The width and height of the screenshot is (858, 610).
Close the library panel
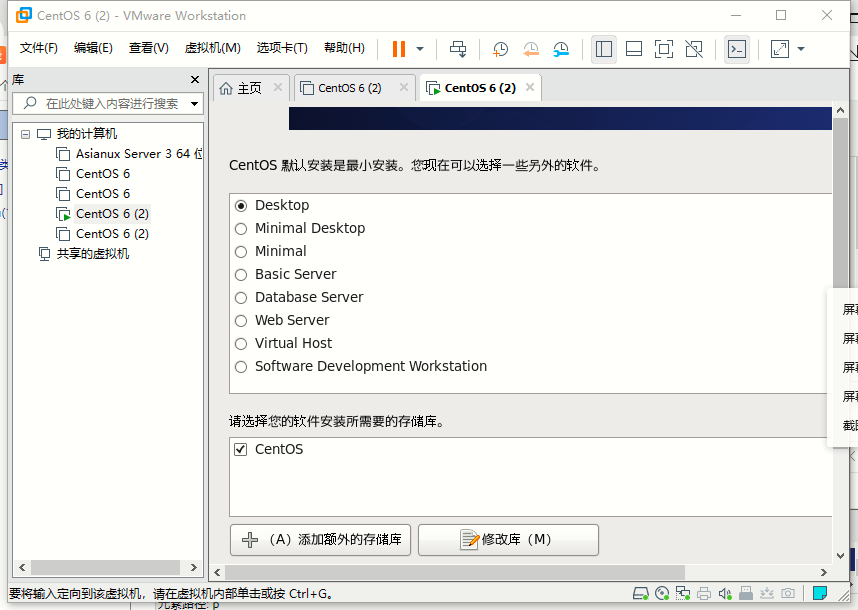coord(195,79)
